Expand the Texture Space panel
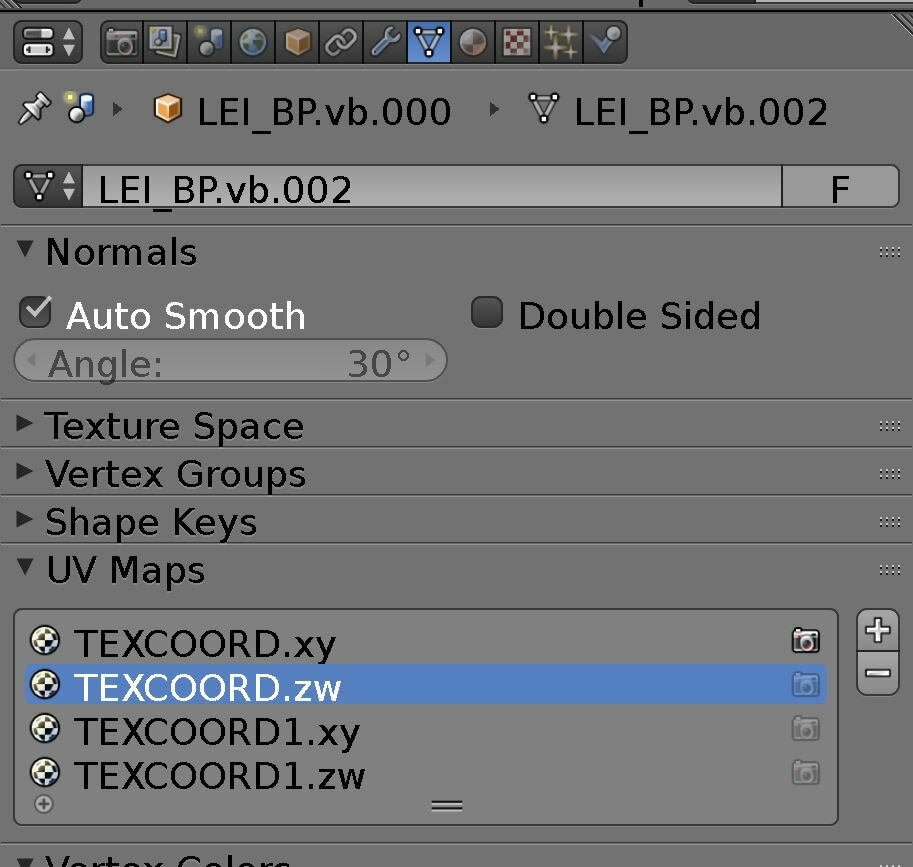 (x=24, y=423)
